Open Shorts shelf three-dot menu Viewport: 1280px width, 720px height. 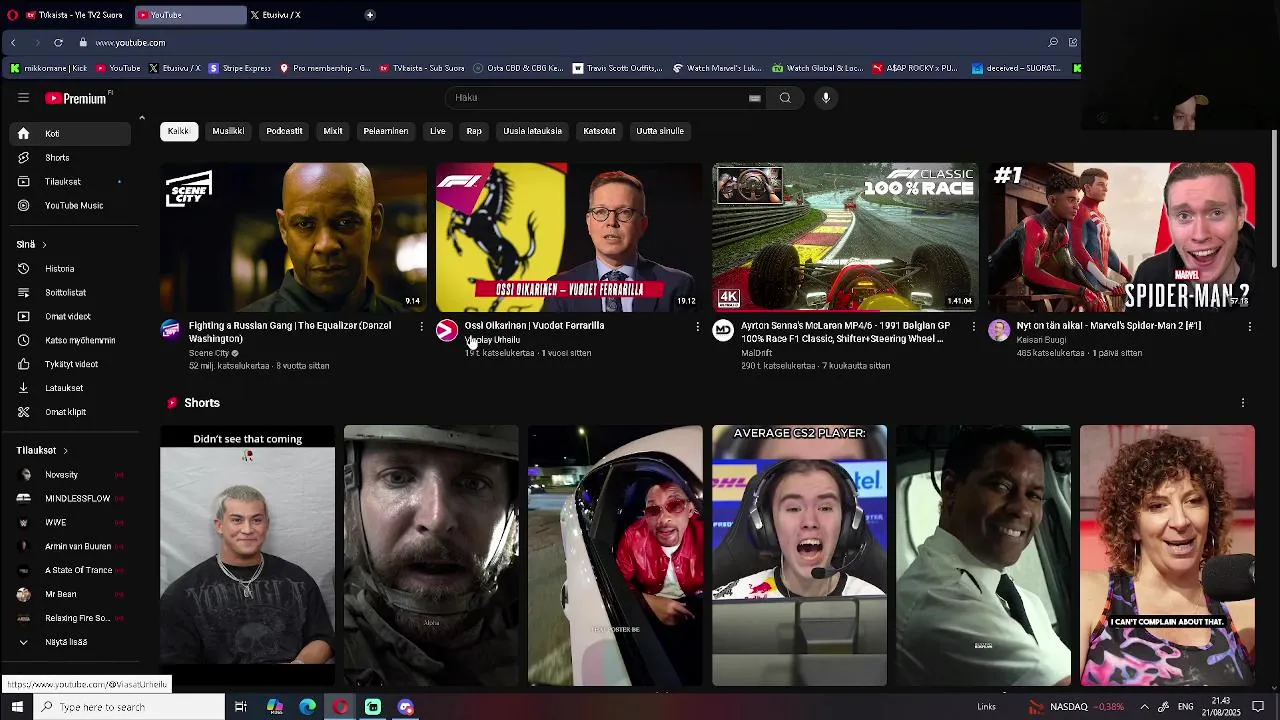(1243, 403)
